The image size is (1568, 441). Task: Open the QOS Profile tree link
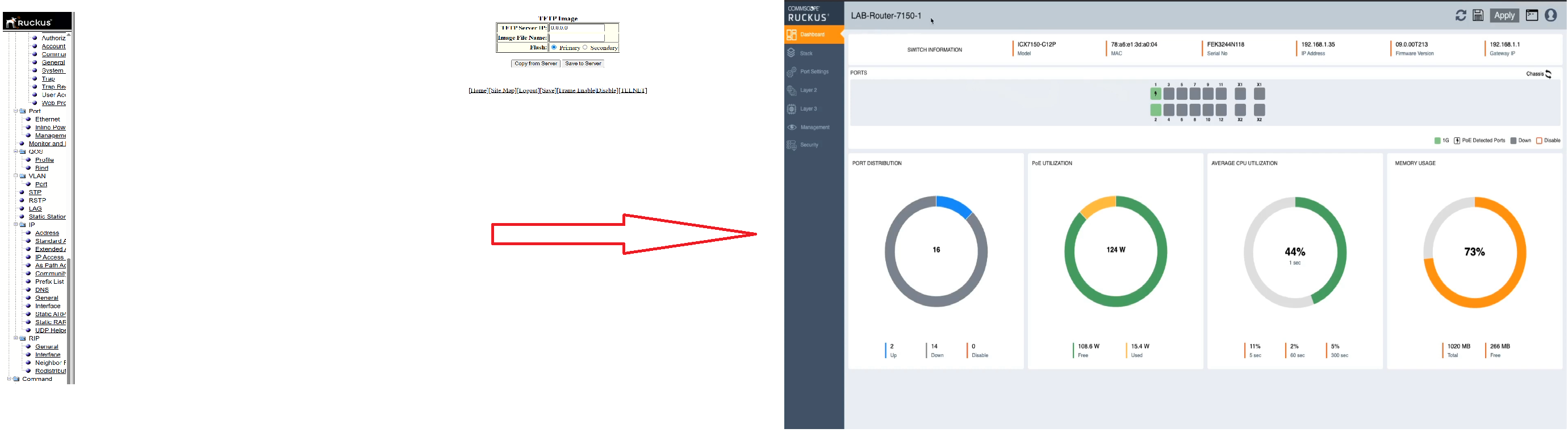pyautogui.click(x=44, y=160)
